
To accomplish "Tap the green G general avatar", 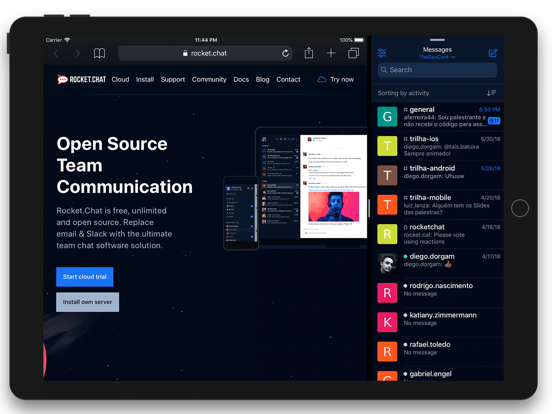I will 387,117.
